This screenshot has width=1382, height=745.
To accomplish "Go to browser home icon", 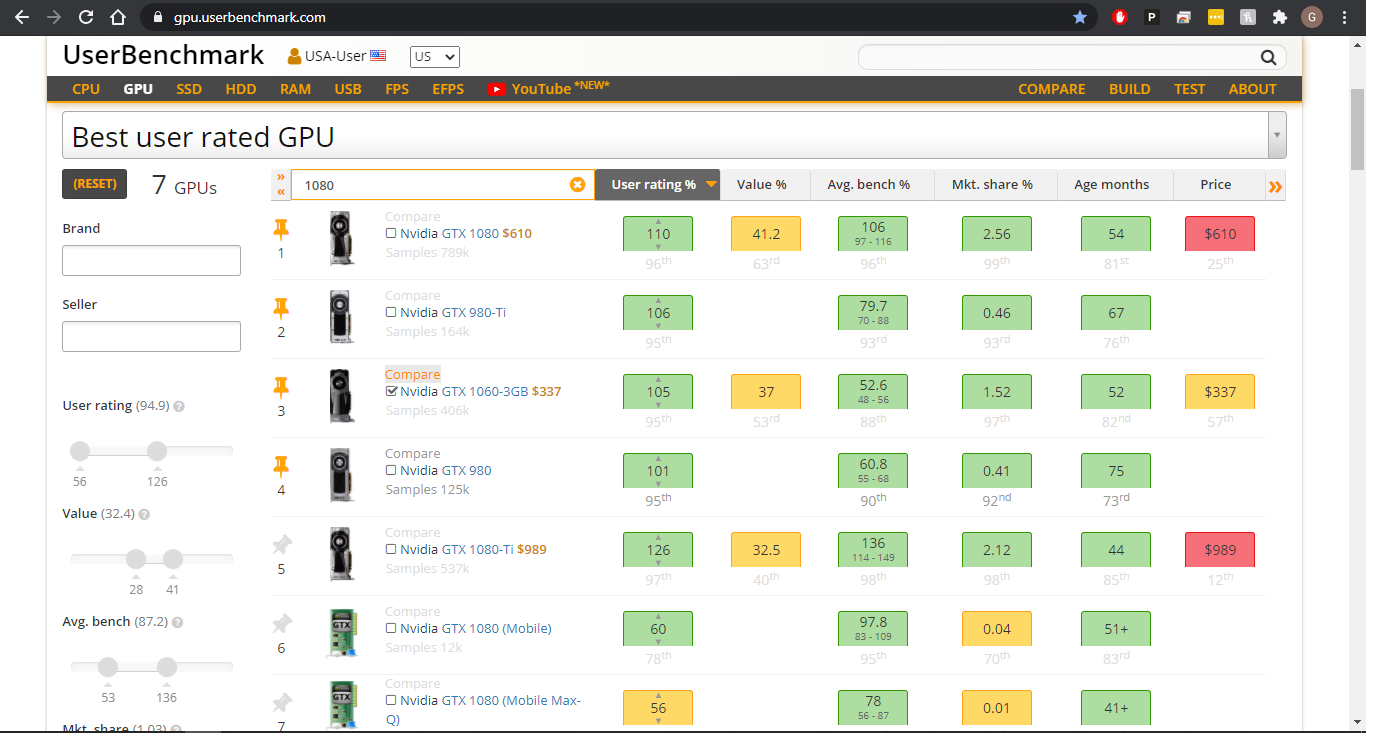I will coord(118,17).
